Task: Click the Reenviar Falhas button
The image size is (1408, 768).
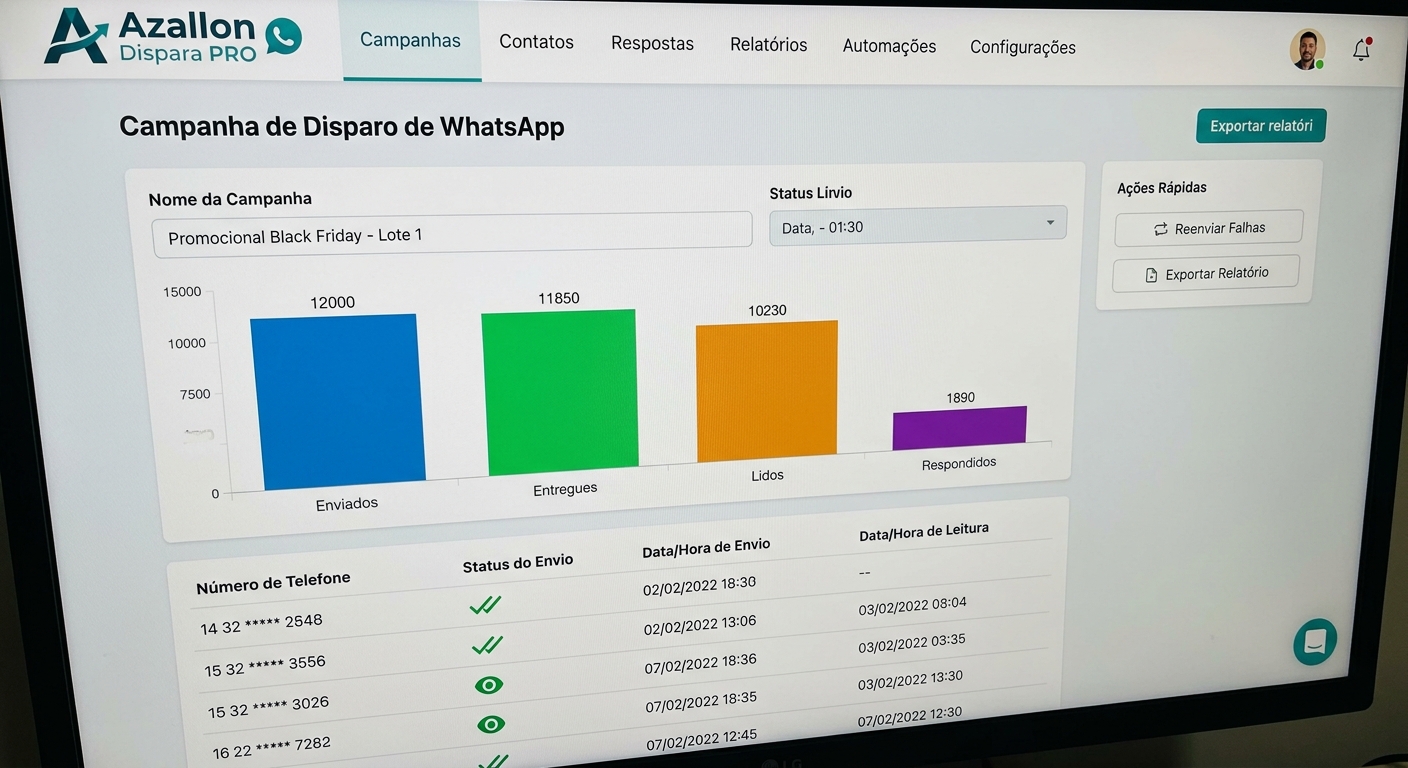Action: (x=1209, y=228)
